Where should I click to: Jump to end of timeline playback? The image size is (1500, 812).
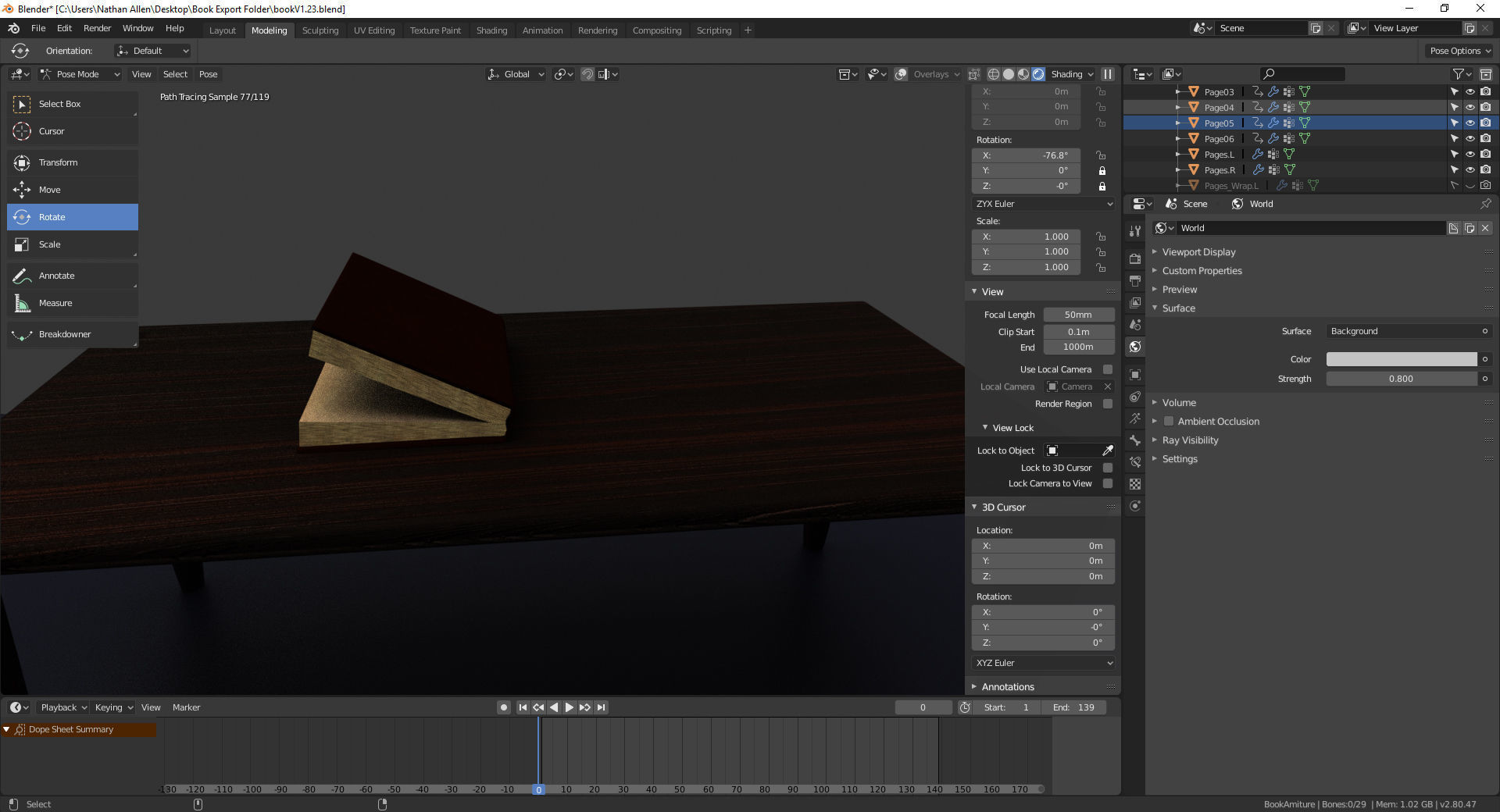point(600,707)
